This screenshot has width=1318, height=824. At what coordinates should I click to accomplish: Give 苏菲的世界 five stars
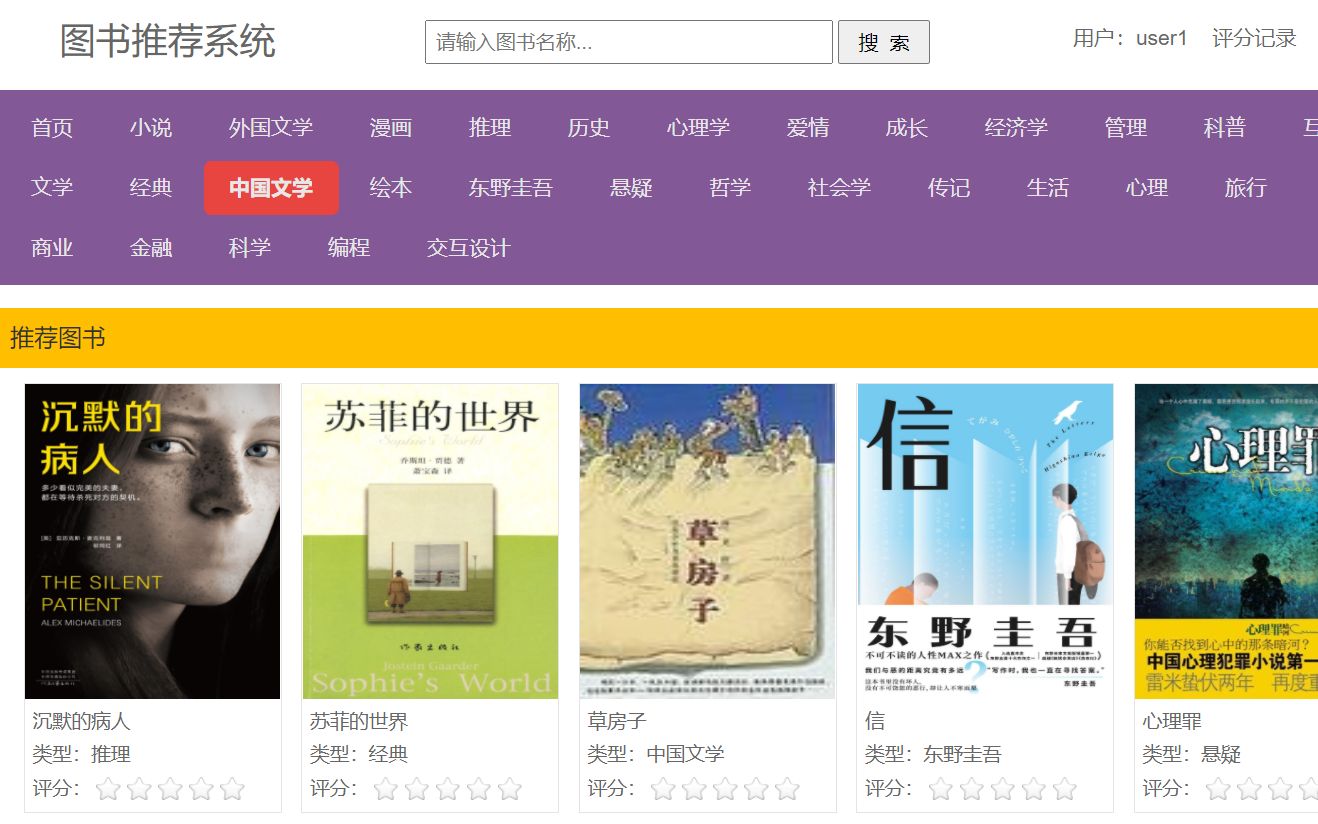tap(510, 789)
